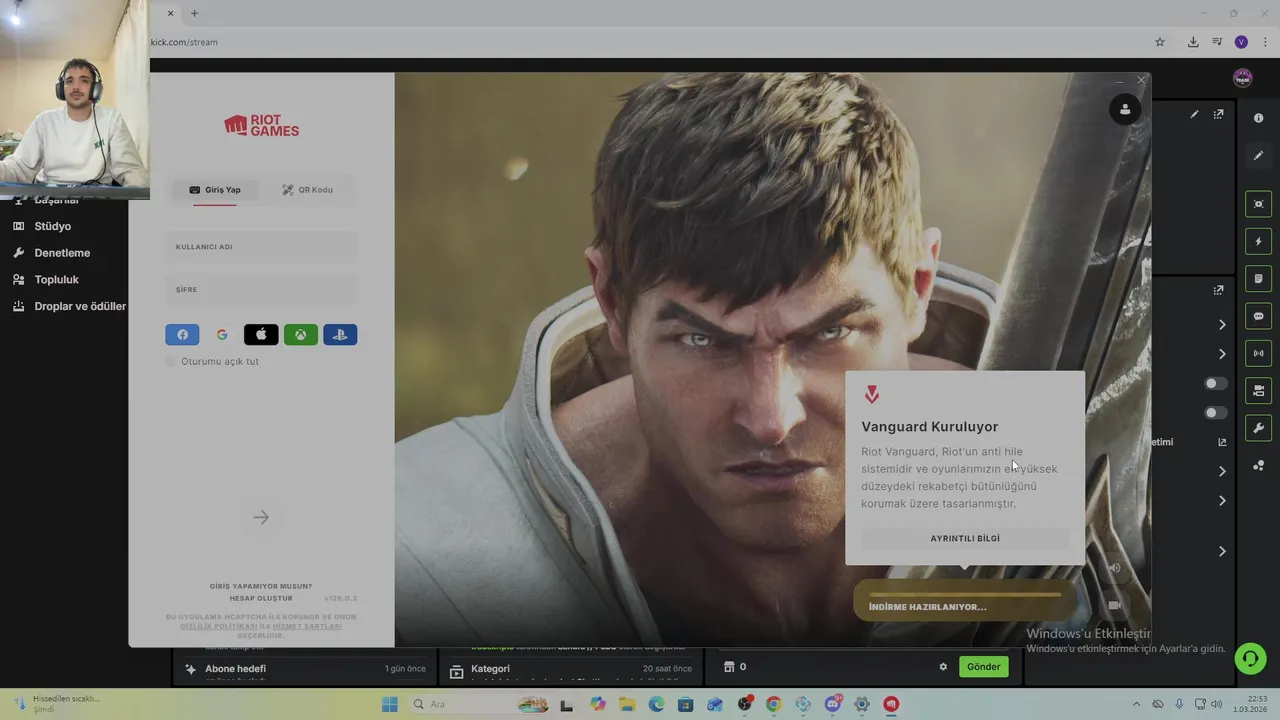Click the pencil edit icon in top Kick panel
This screenshot has height=720, width=1280.
[x=1194, y=114]
